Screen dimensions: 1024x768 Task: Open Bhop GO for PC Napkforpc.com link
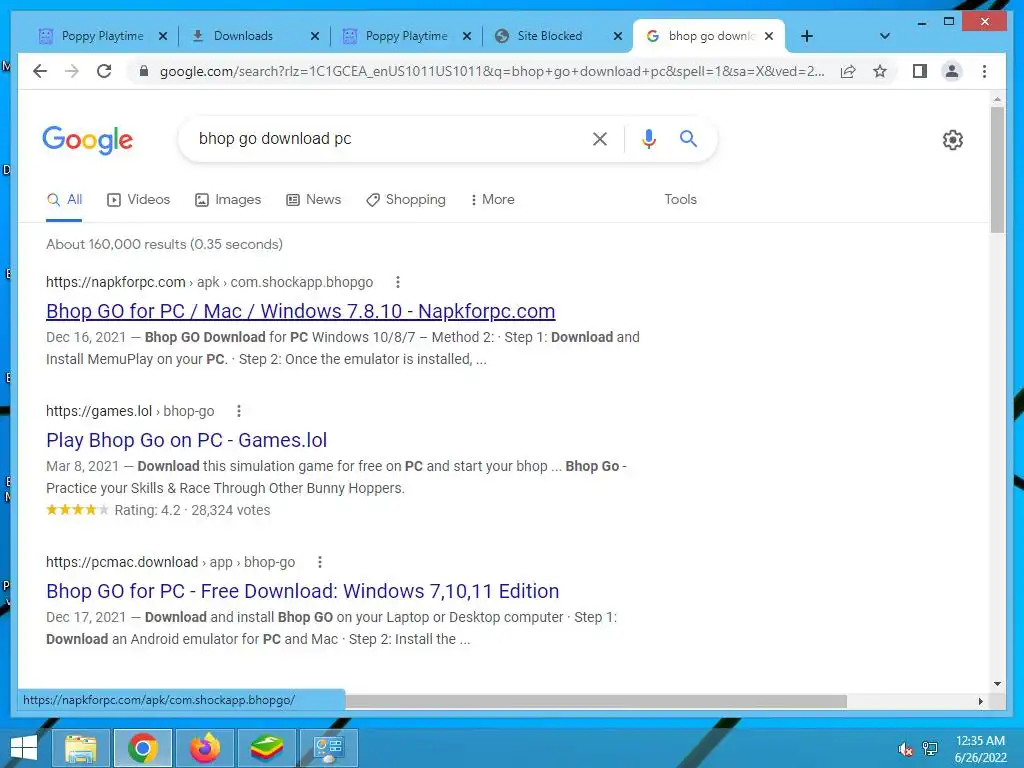tap(300, 312)
